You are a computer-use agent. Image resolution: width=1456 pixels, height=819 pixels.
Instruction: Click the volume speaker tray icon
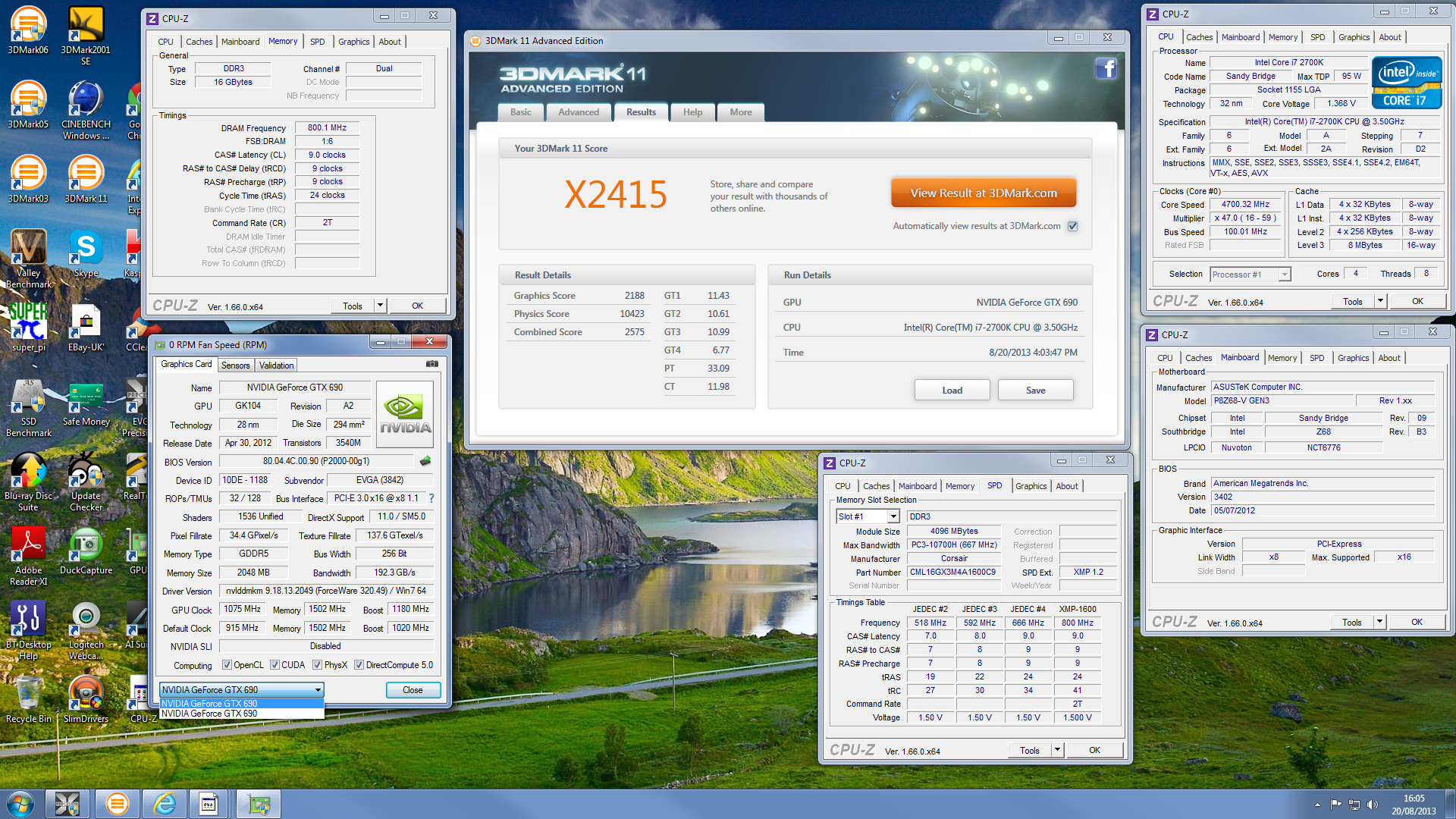pos(1372,805)
